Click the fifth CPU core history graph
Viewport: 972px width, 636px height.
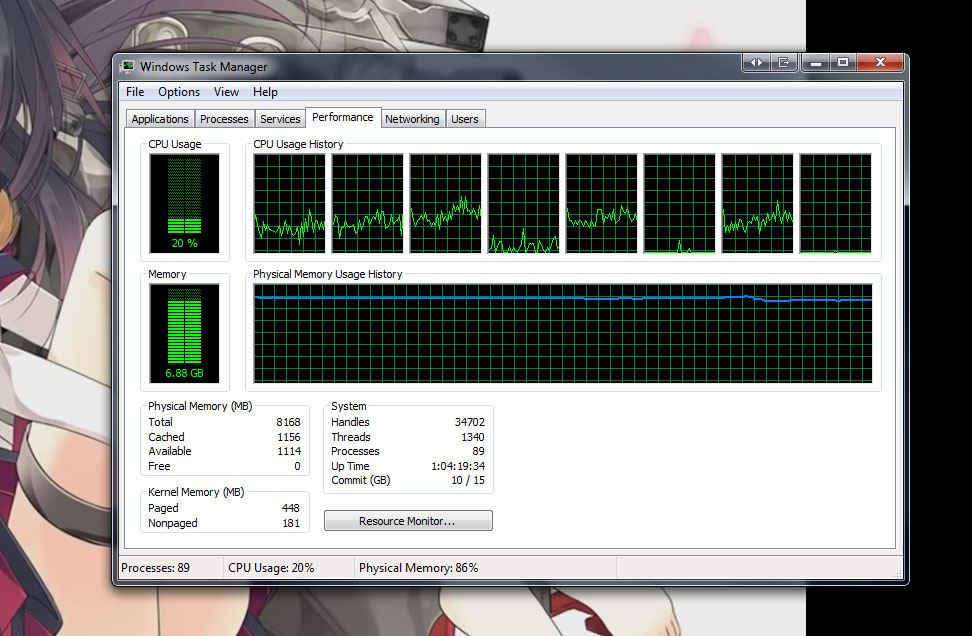tap(601, 203)
